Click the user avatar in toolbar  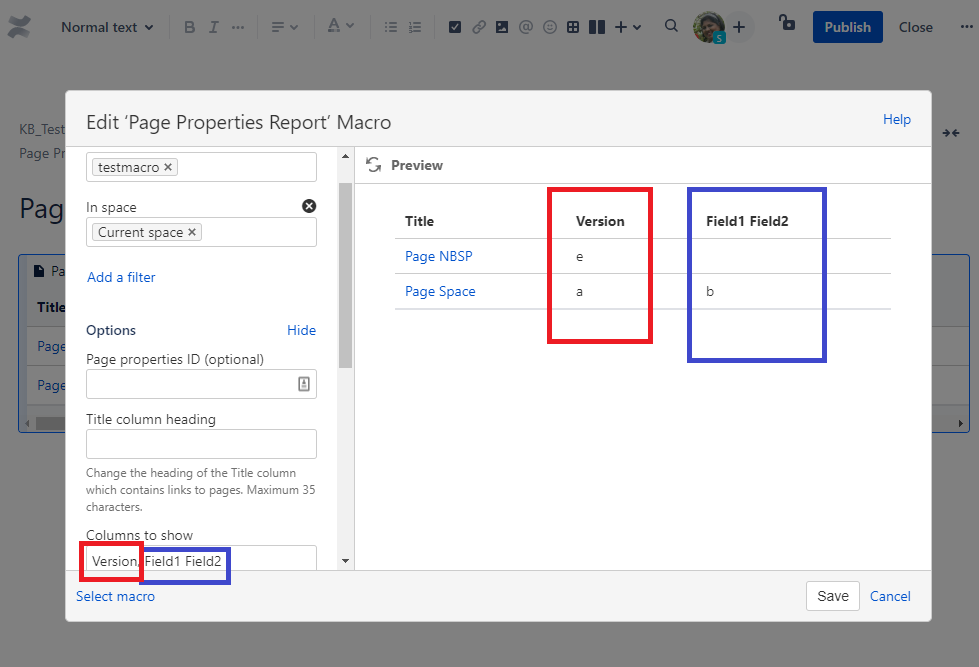point(709,27)
